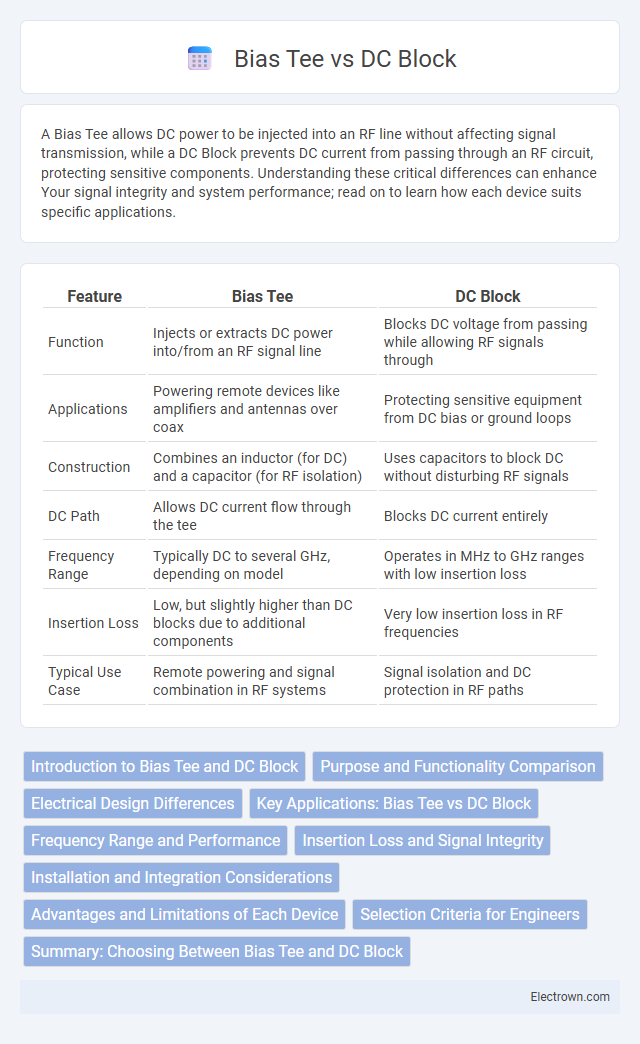Select the DC Block column header
Viewport: 640px width, 1044px height.
[487, 296]
